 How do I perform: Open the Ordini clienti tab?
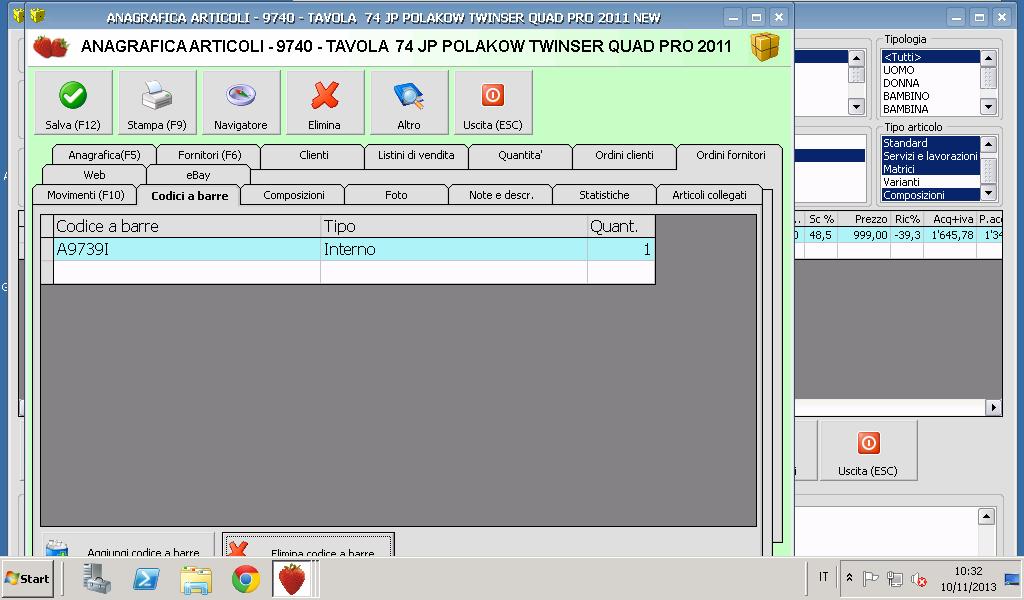click(624, 155)
